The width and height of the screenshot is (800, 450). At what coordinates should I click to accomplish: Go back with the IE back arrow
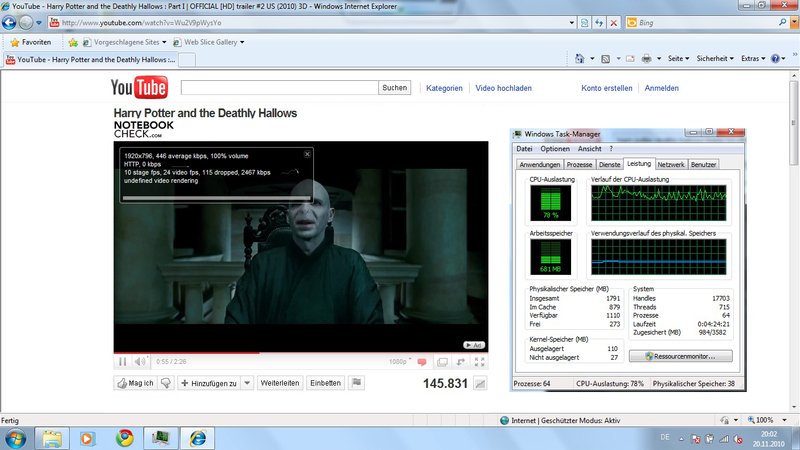(9, 22)
